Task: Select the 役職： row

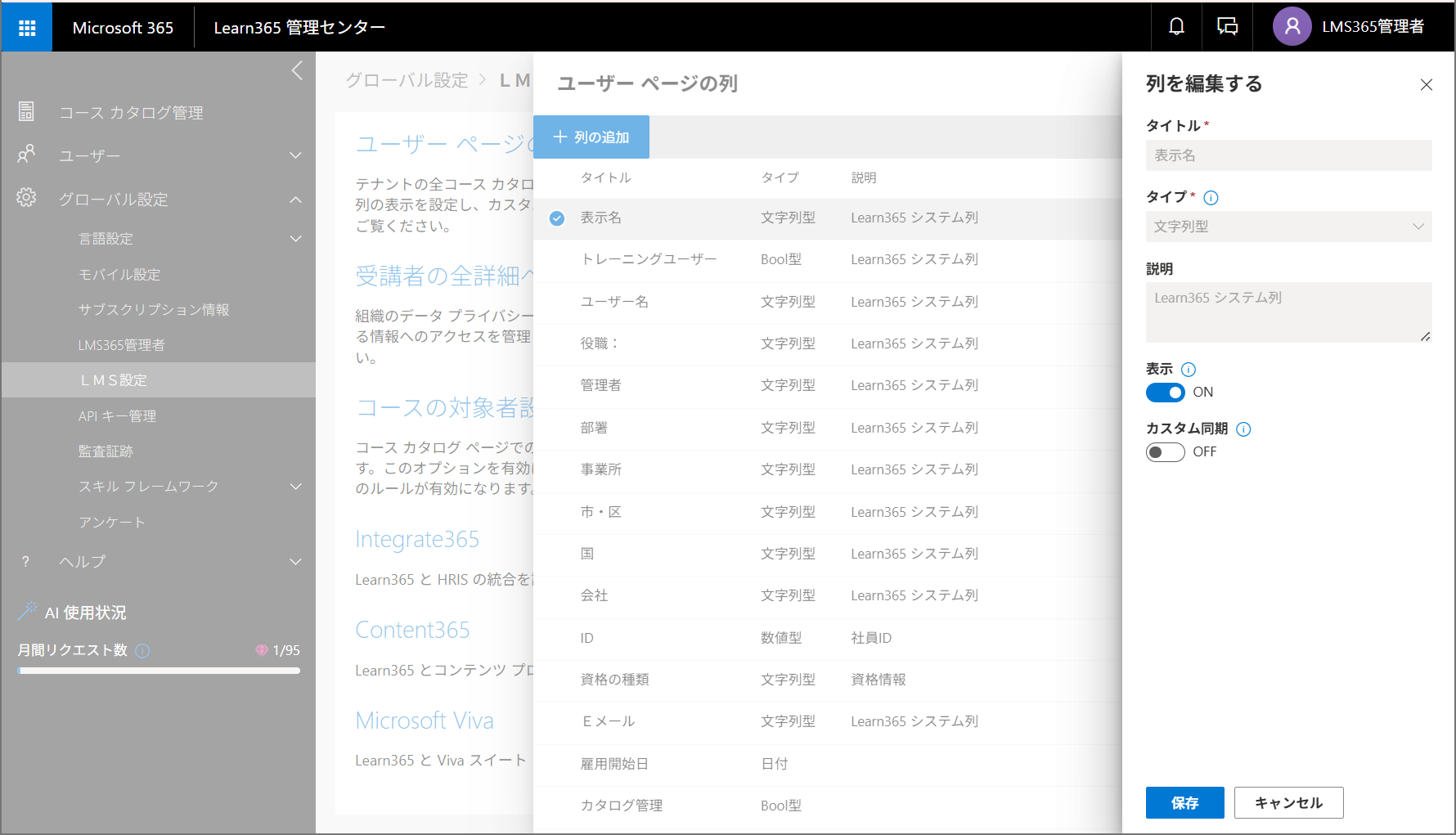Action: [827, 344]
